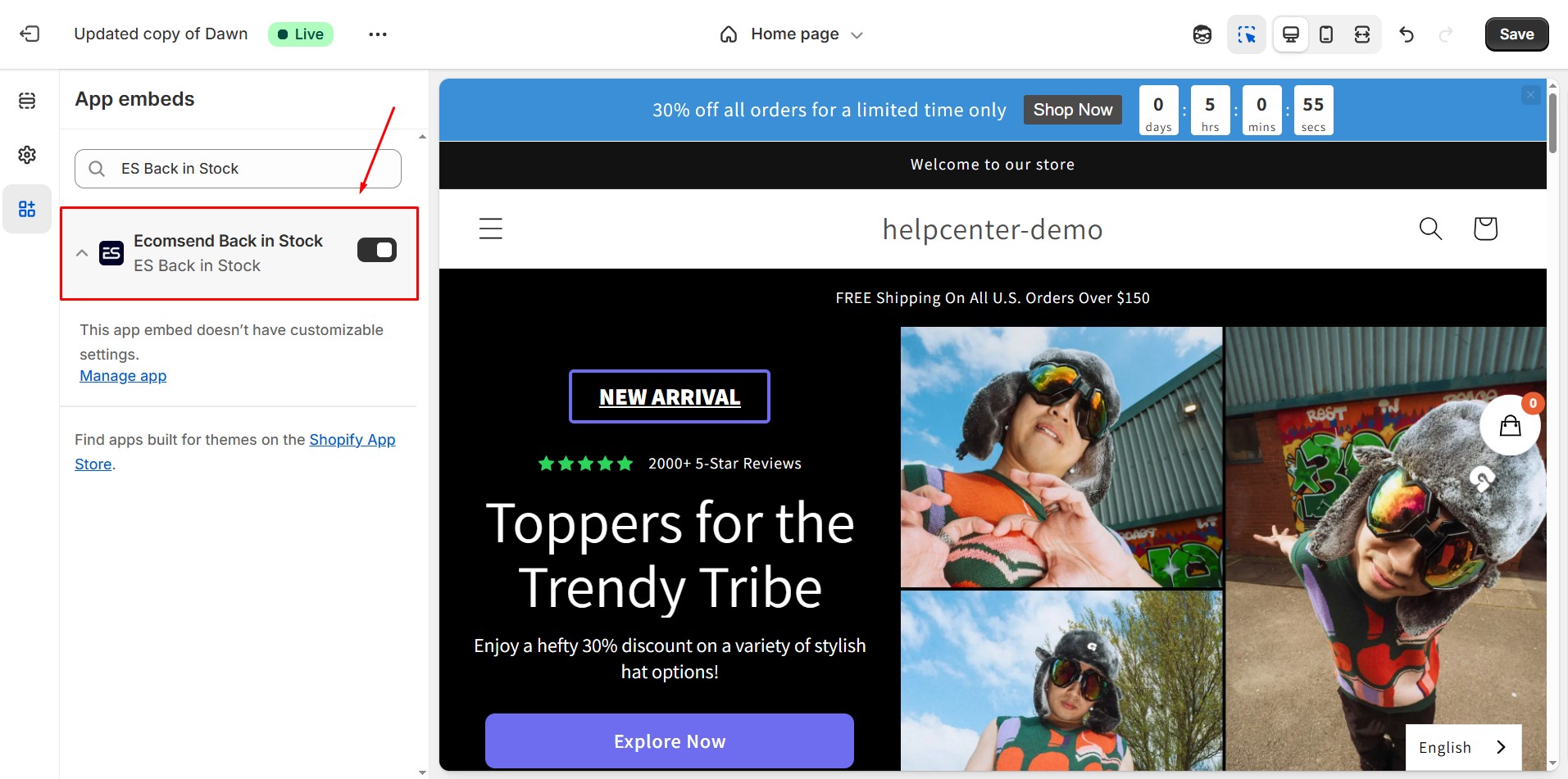Click the exit editor icon

(30, 34)
